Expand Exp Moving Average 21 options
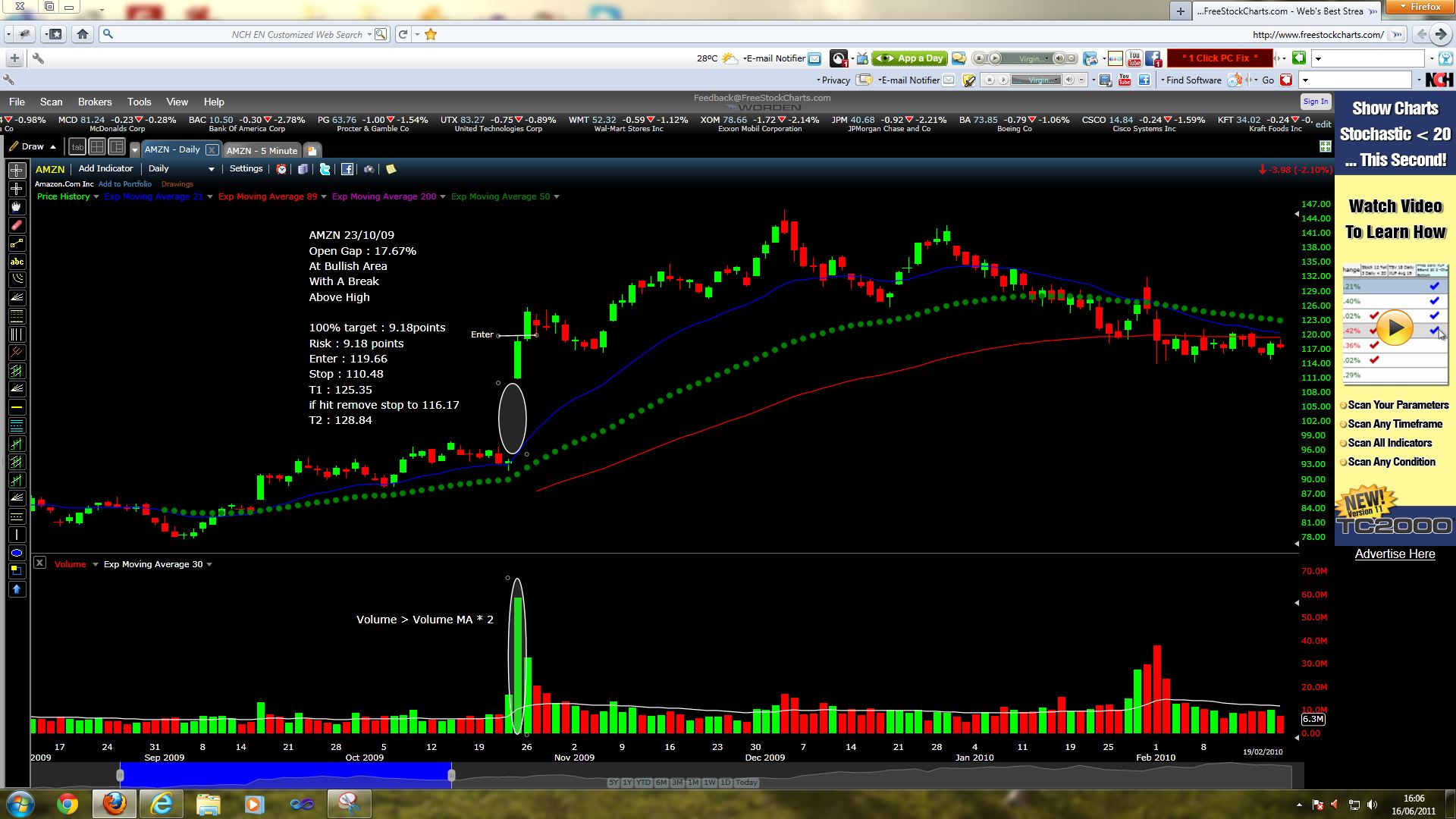Image resolution: width=1456 pixels, height=819 pixels. coord(210,197)
